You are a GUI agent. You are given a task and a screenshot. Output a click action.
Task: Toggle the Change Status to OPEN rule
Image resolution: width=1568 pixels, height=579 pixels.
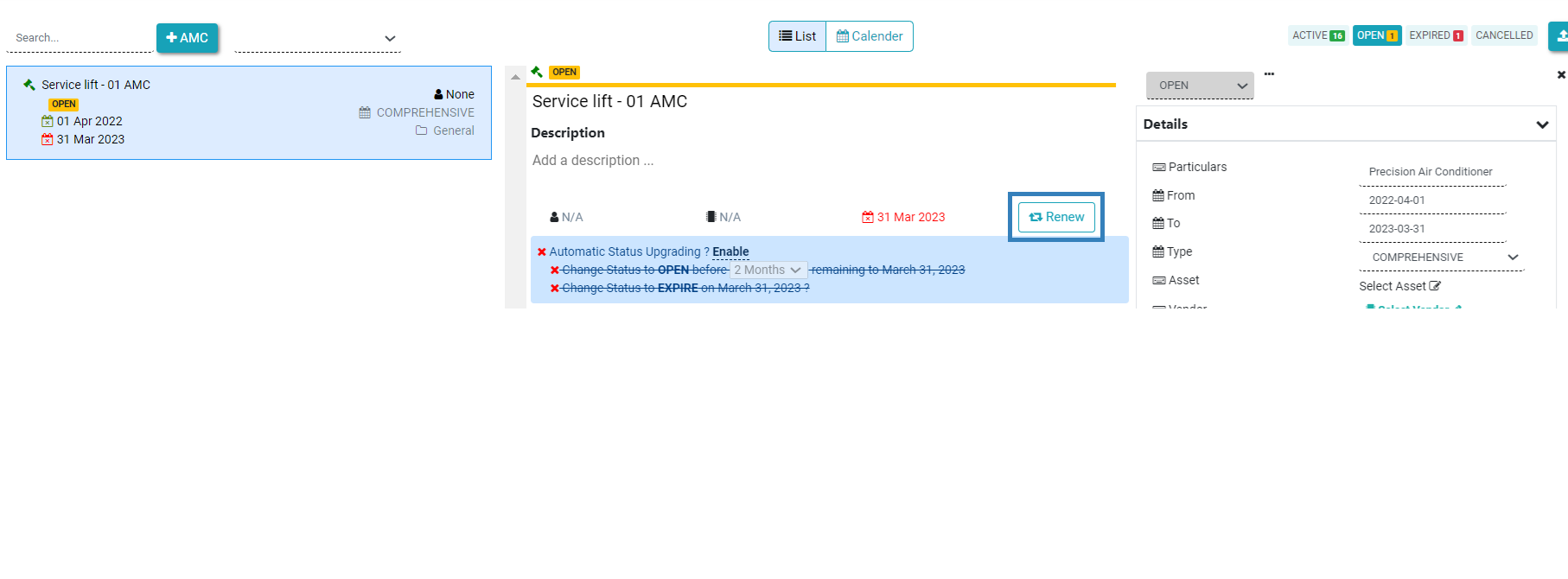(555, 270)
